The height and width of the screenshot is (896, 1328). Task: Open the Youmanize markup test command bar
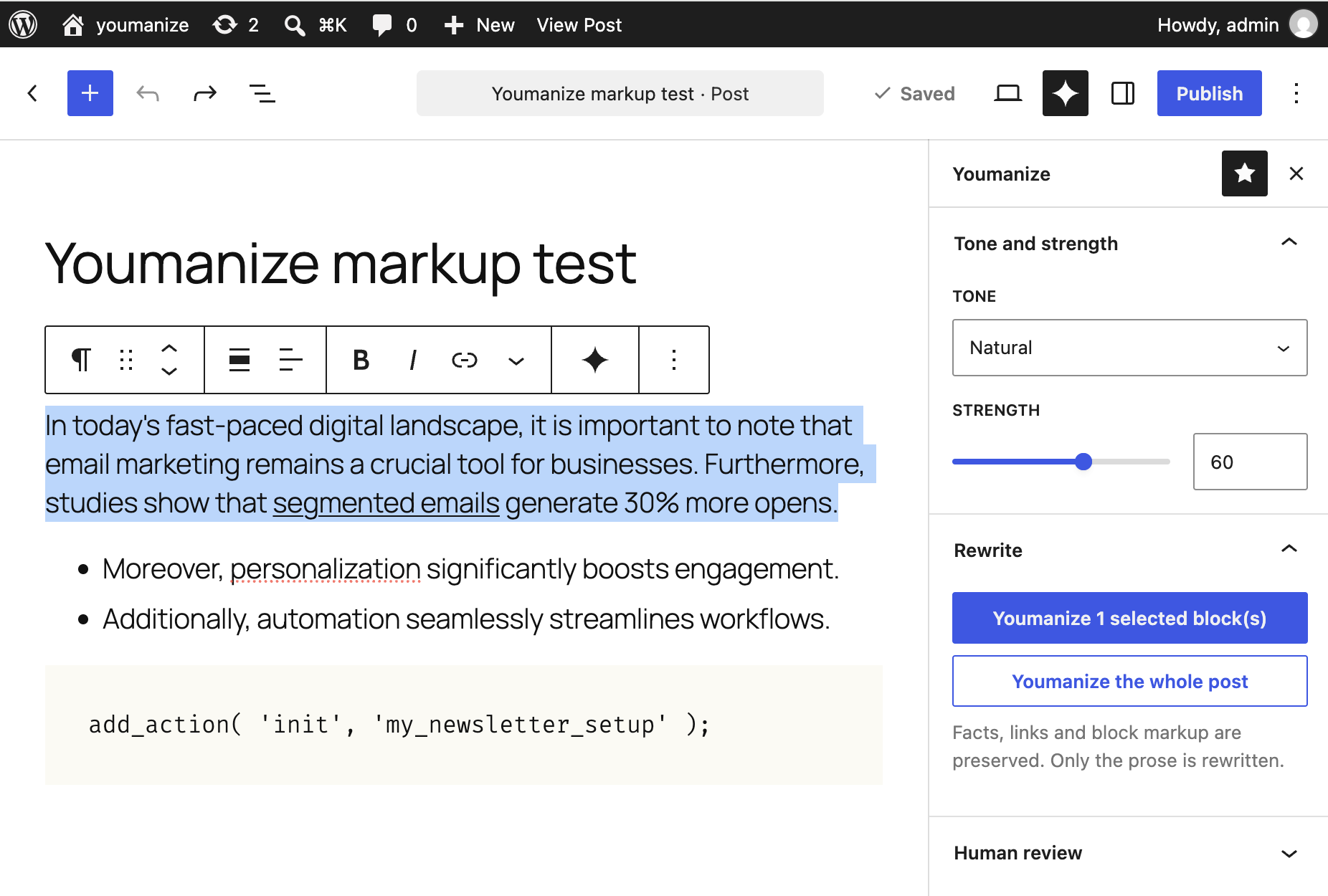(620, 93)
